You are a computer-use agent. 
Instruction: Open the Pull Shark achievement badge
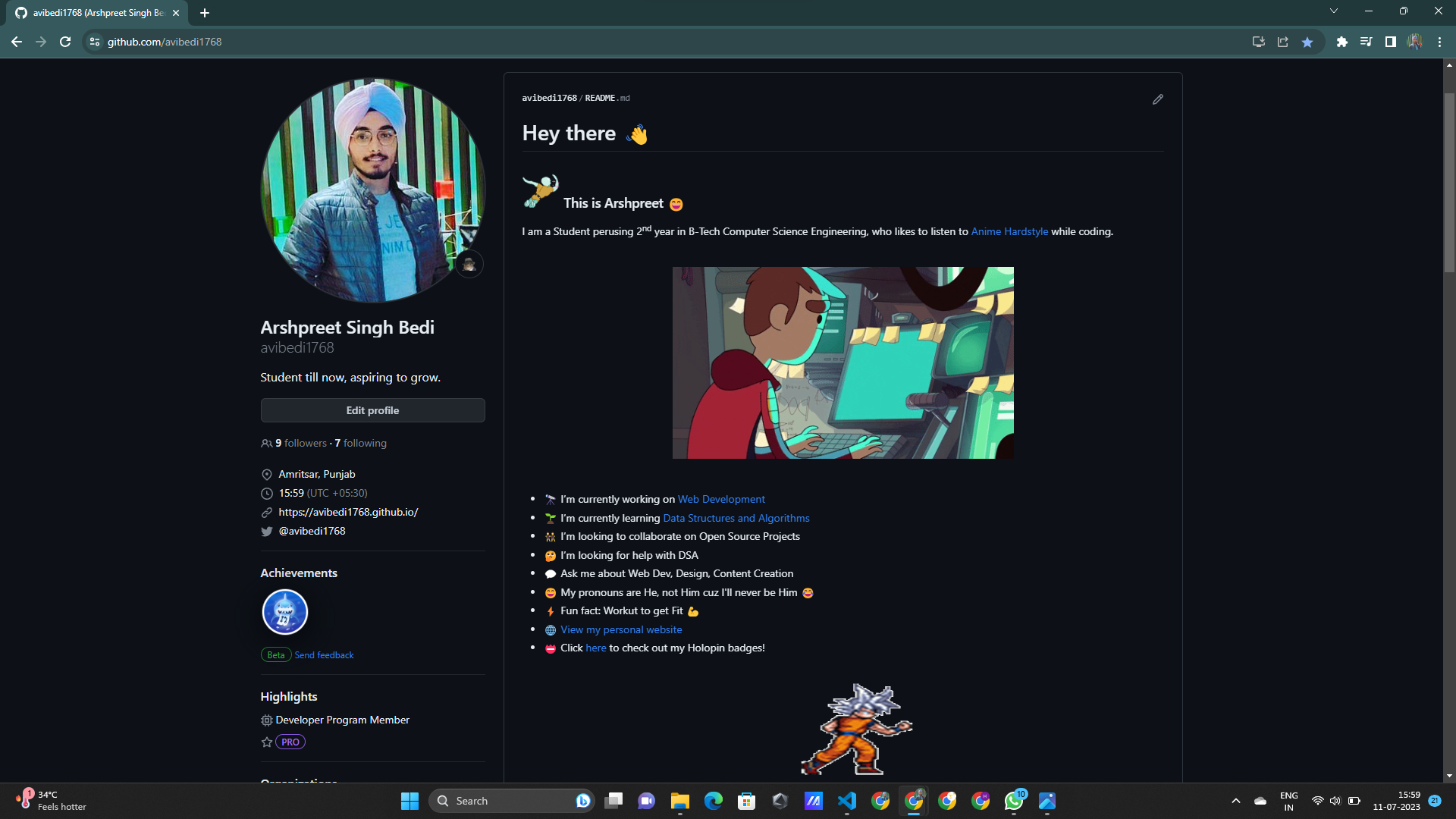284,612
